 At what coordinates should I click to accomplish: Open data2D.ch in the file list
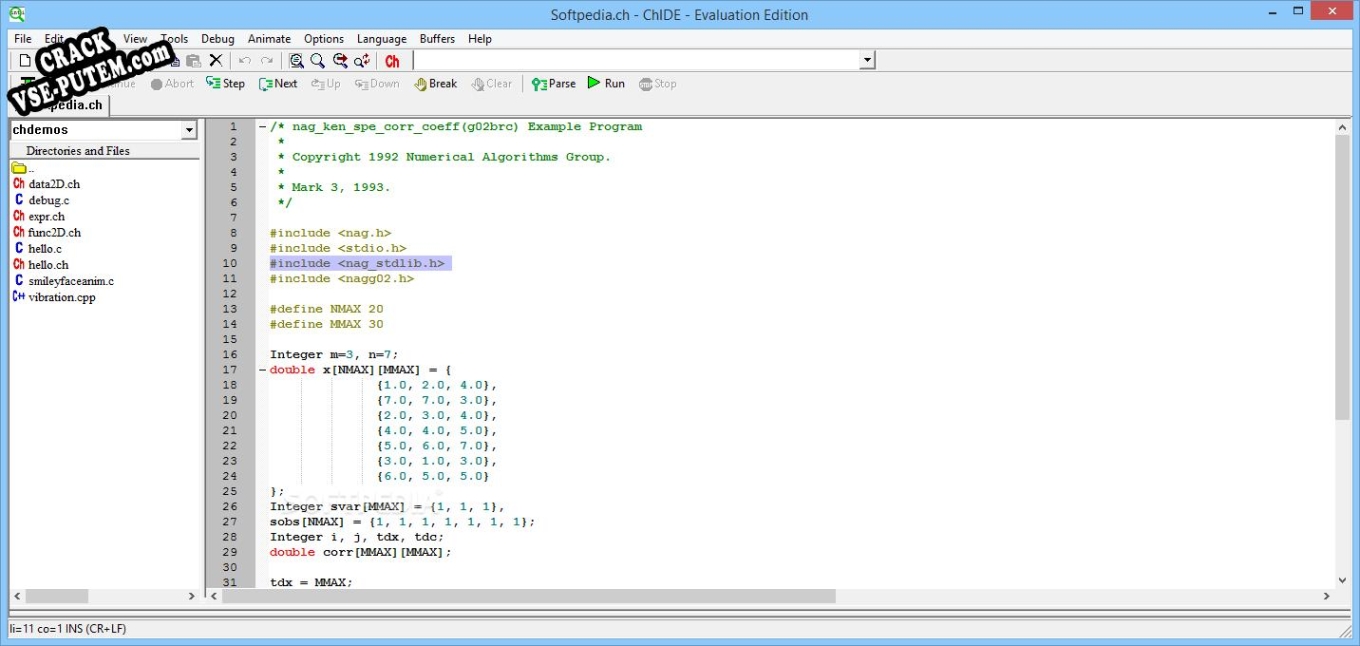point(46,184)
